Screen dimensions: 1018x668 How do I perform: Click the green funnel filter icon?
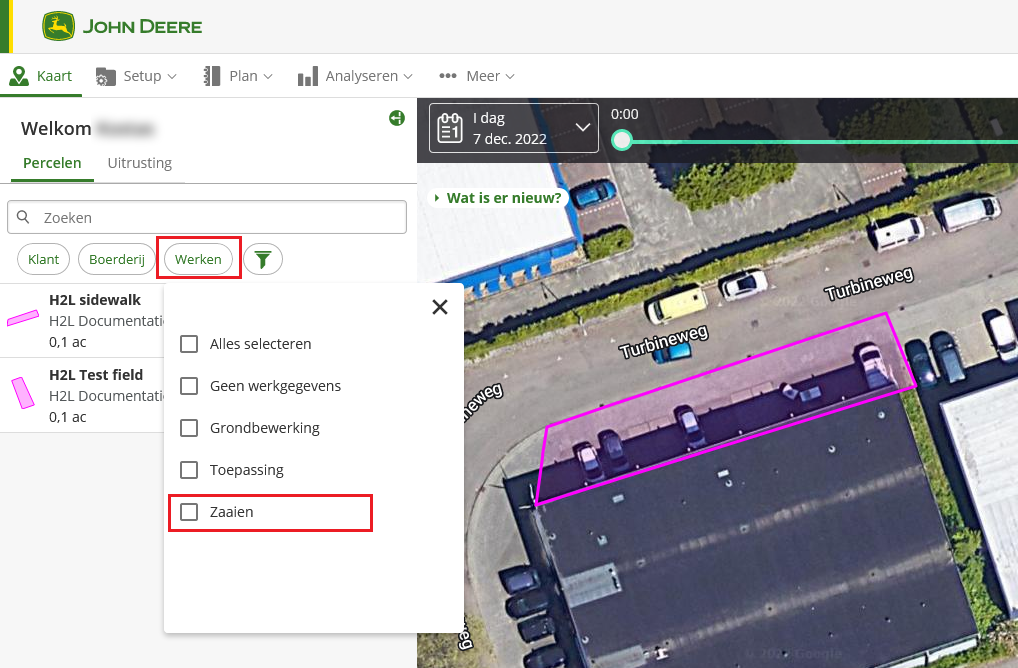coord(263,260)
